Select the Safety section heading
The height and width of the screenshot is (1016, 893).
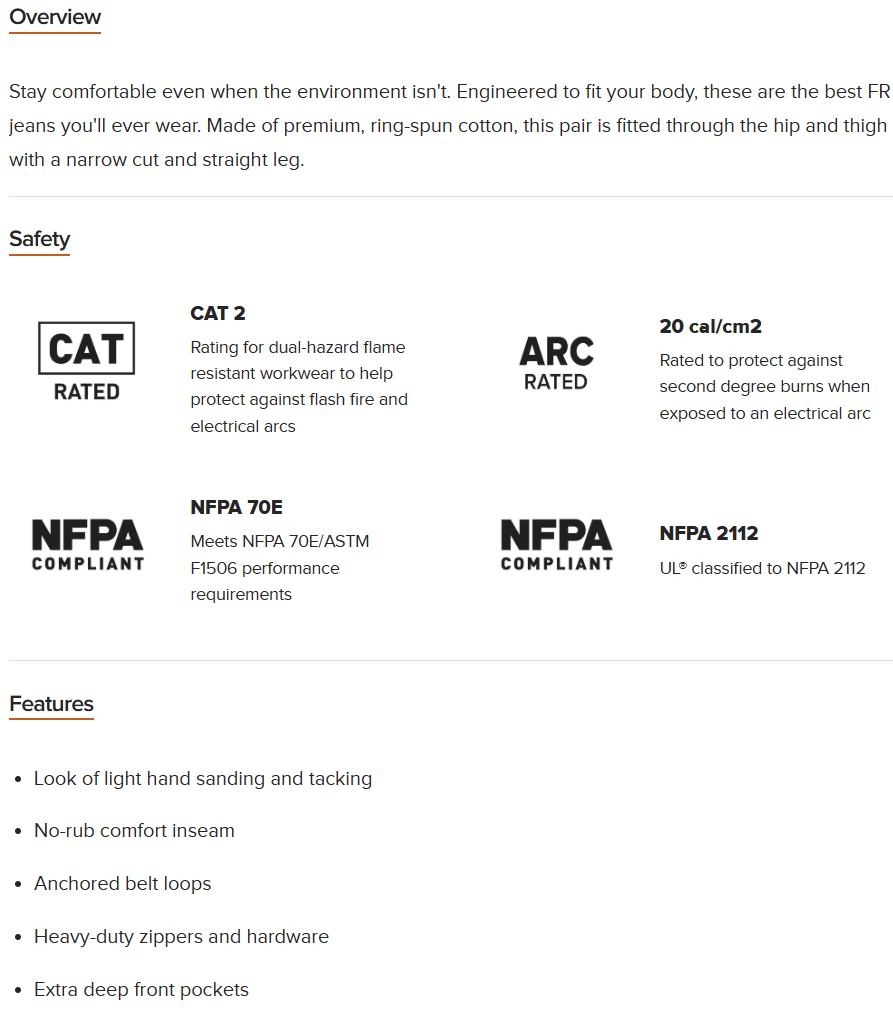39,239
